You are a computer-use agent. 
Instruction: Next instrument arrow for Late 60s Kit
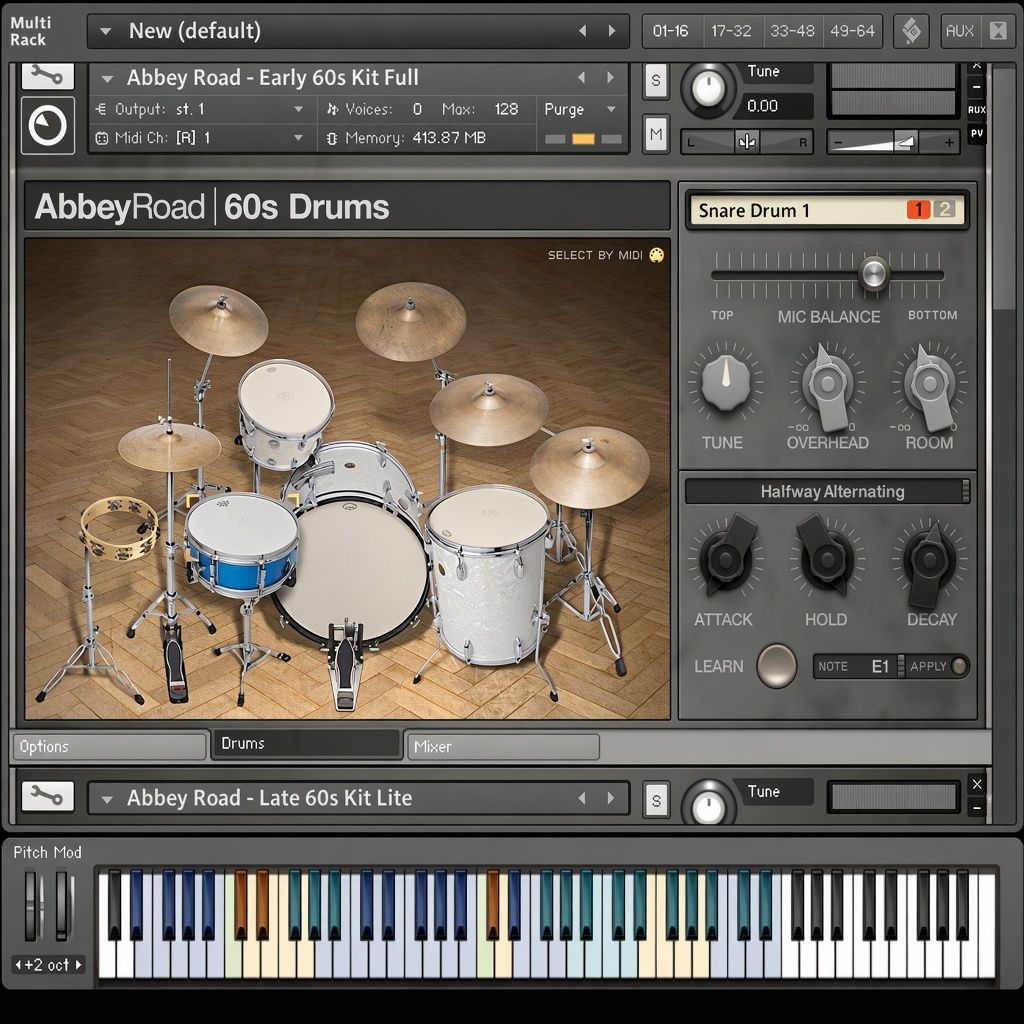click(611, 798)
